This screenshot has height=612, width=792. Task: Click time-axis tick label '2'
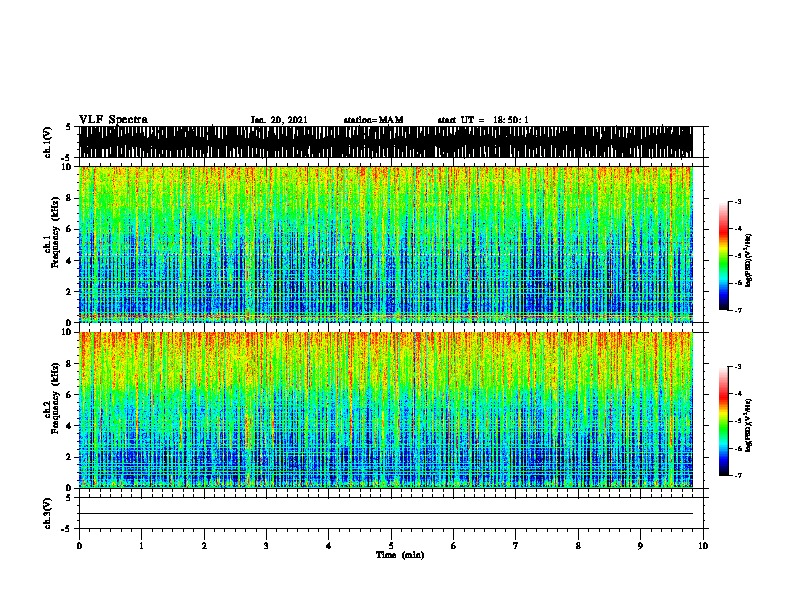click(x=204, y=546)
